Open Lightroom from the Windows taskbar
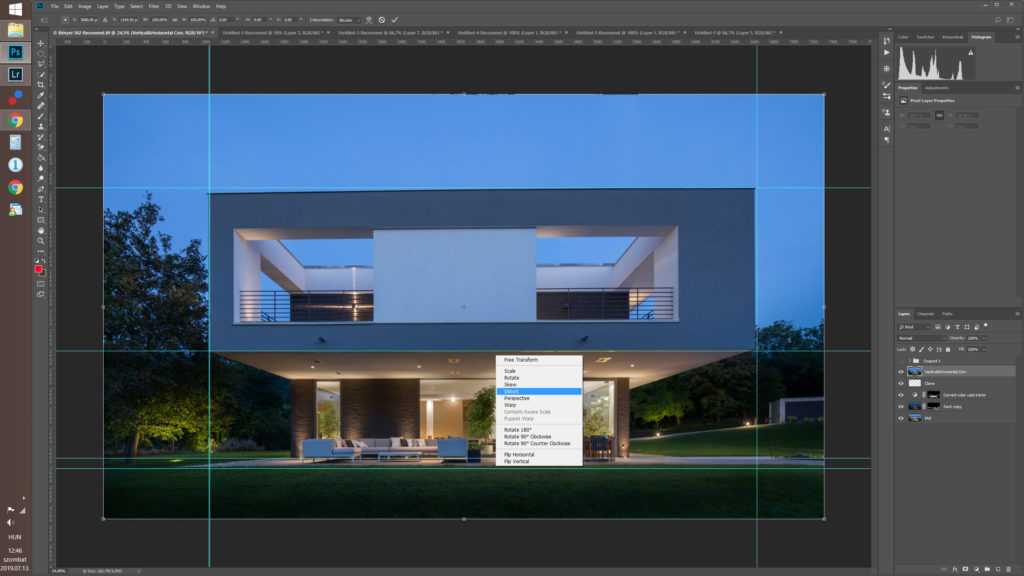 [16, 74]
